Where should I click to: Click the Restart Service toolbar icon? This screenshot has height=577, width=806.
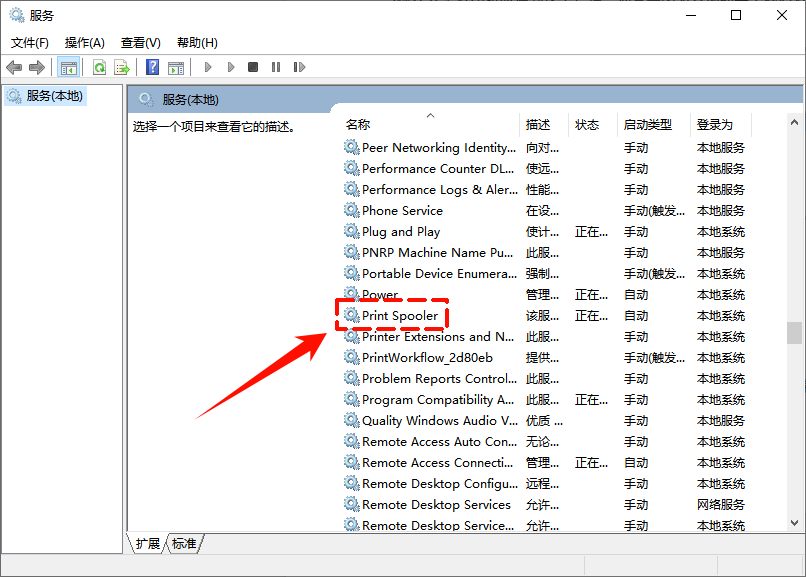click(x=299, y=67)
